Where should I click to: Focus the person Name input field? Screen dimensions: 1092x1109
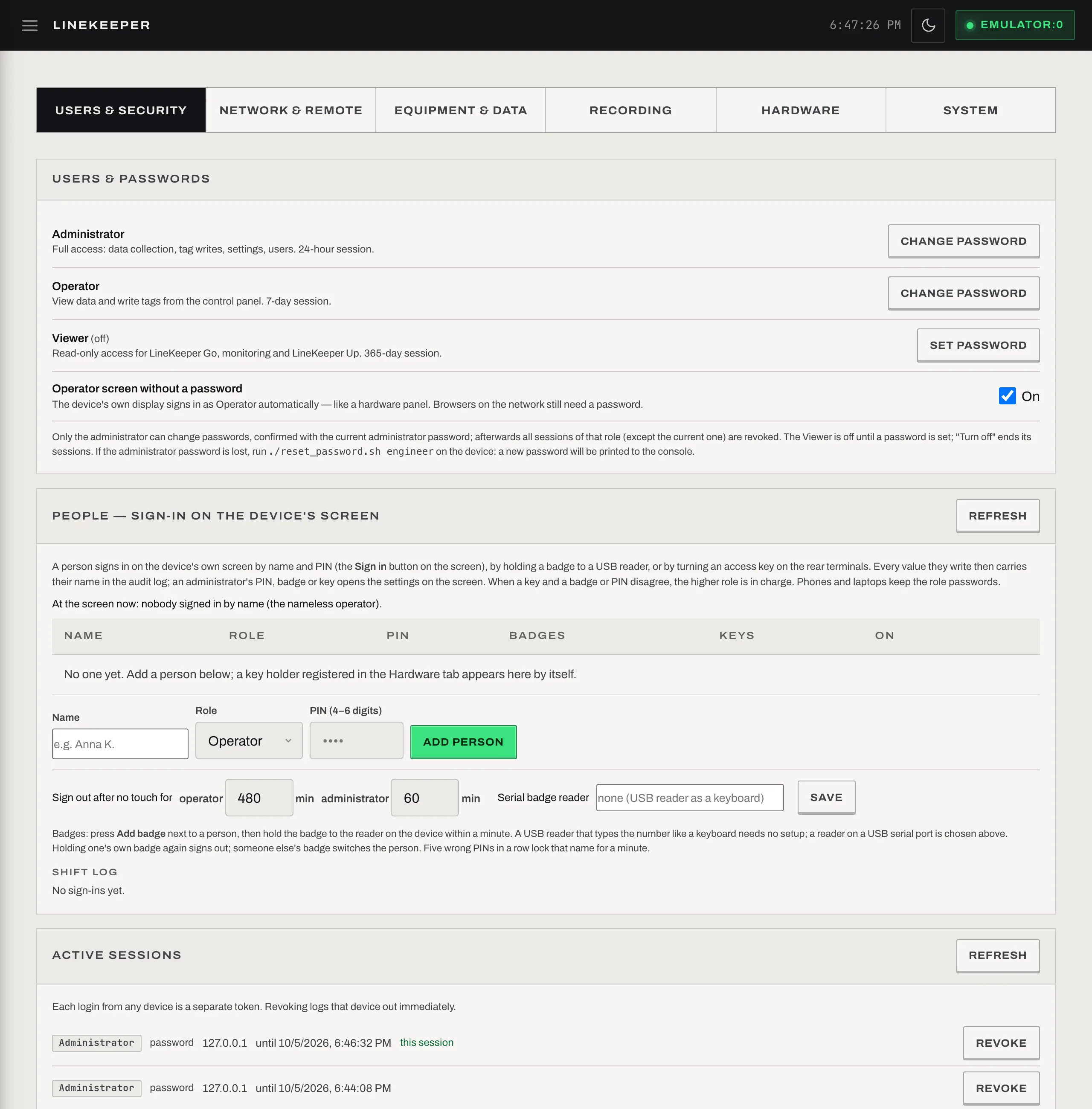120,744
